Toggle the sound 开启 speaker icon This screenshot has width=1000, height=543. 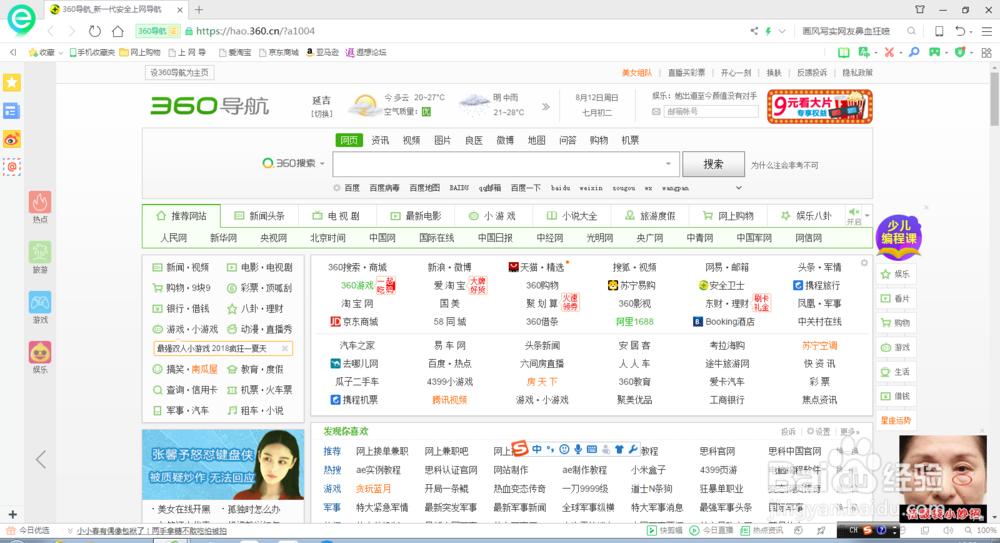854,216
